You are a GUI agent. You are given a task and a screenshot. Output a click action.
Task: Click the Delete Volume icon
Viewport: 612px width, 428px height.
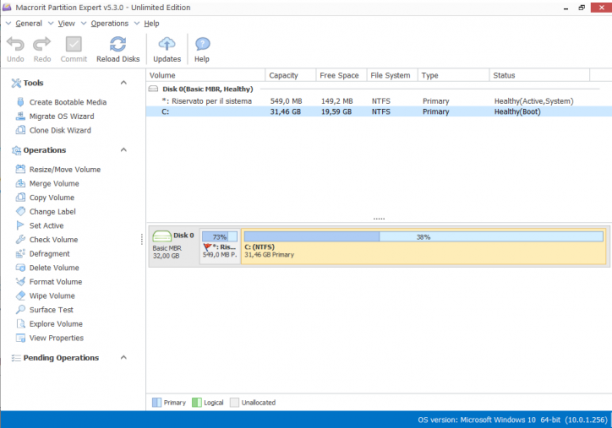pyautogui.click(x=20, y=268)
